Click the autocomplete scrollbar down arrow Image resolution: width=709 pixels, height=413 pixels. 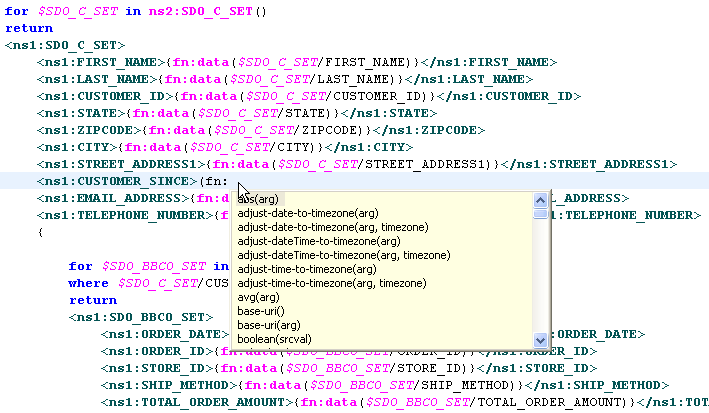(x=540, y=340)
